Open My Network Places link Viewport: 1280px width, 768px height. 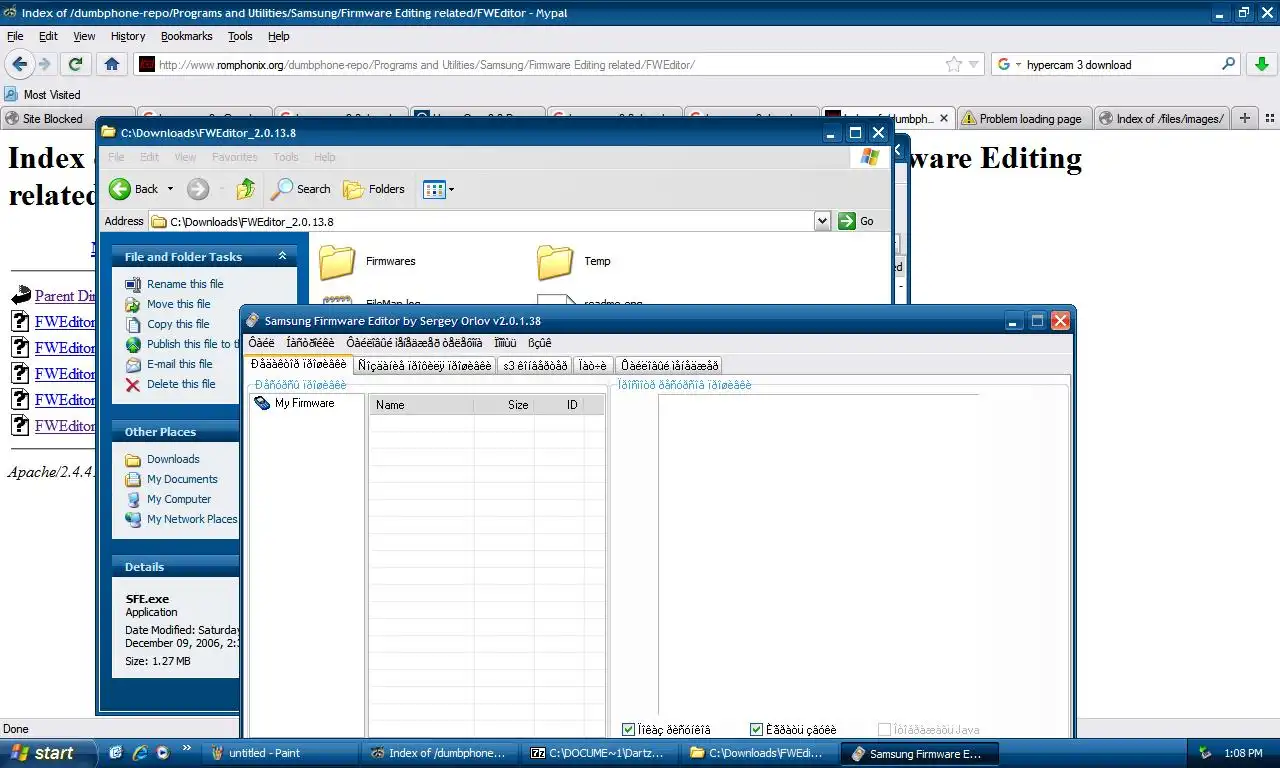(x=192, y=519)
